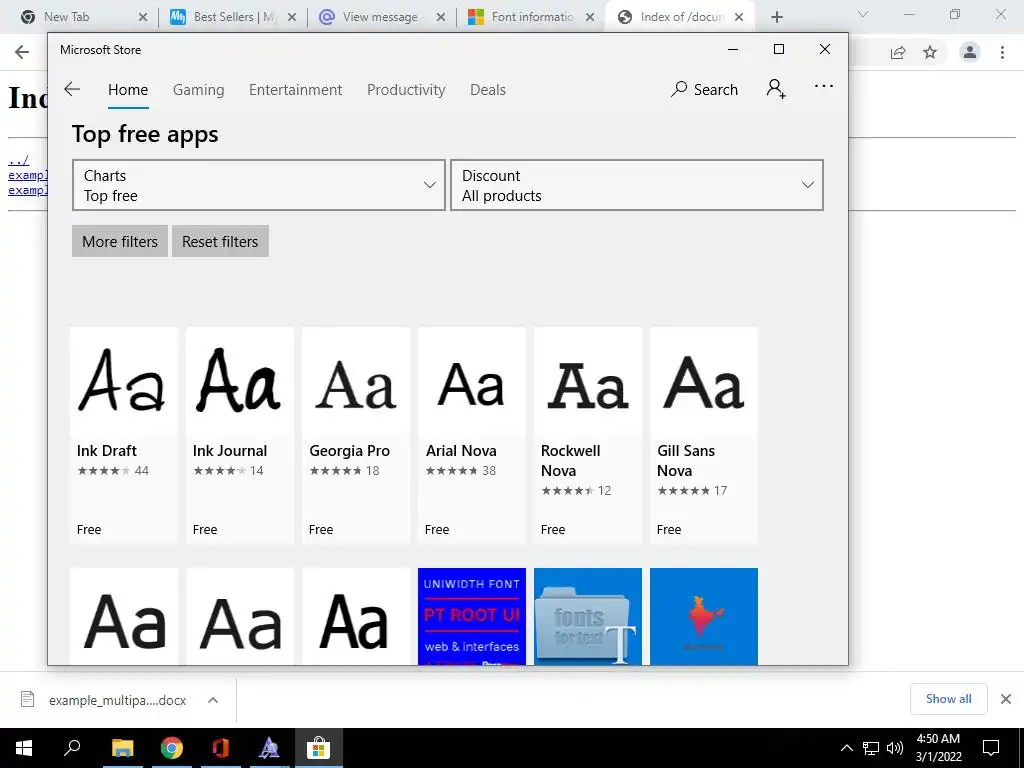Image resolution: width=1024 pixels, height=768 pixels.
Task: Open the Chrome profile avatar
Action: pyautogui.click(x=970, y=52)
